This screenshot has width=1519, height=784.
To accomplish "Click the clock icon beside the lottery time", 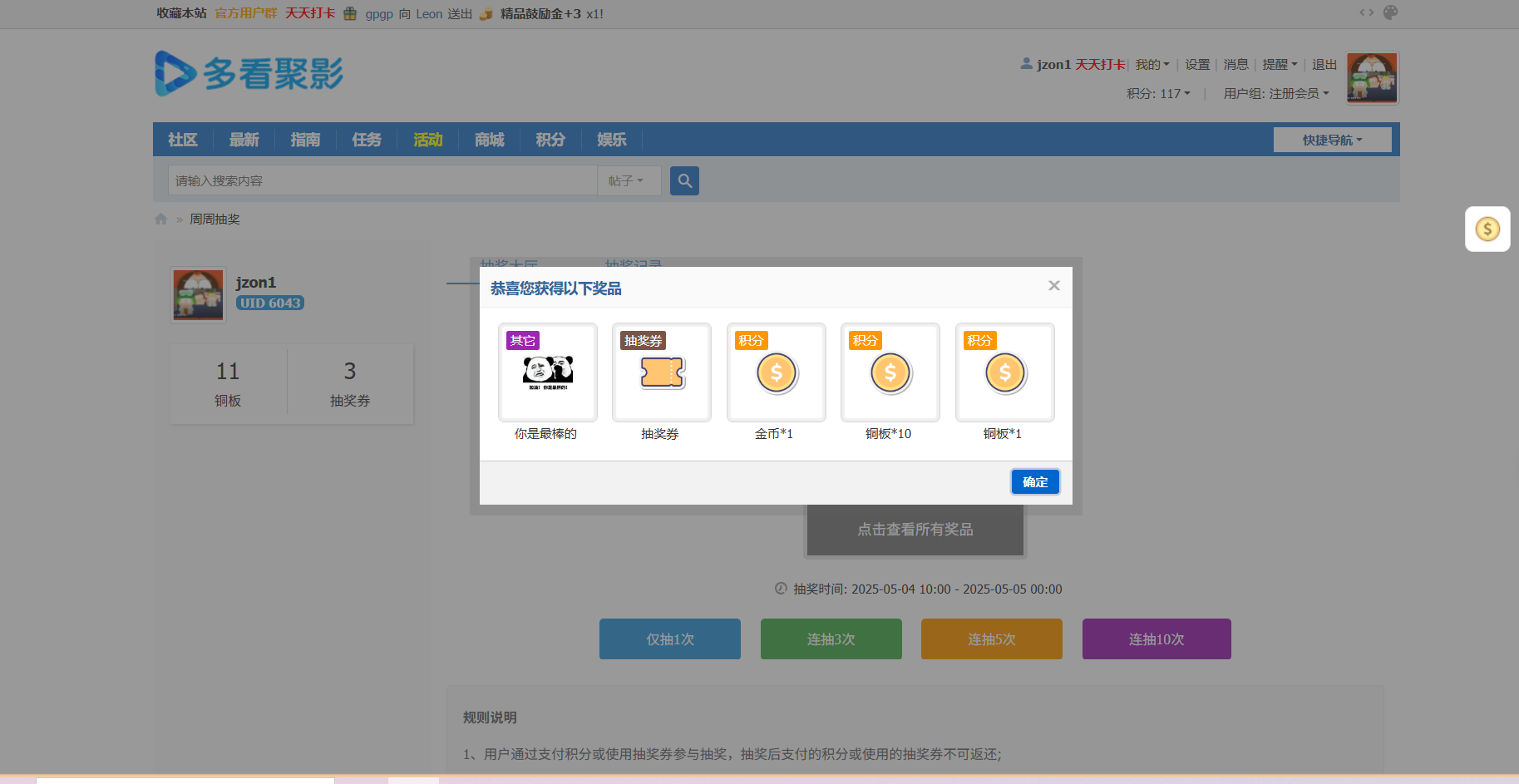I will click(779, 589).
